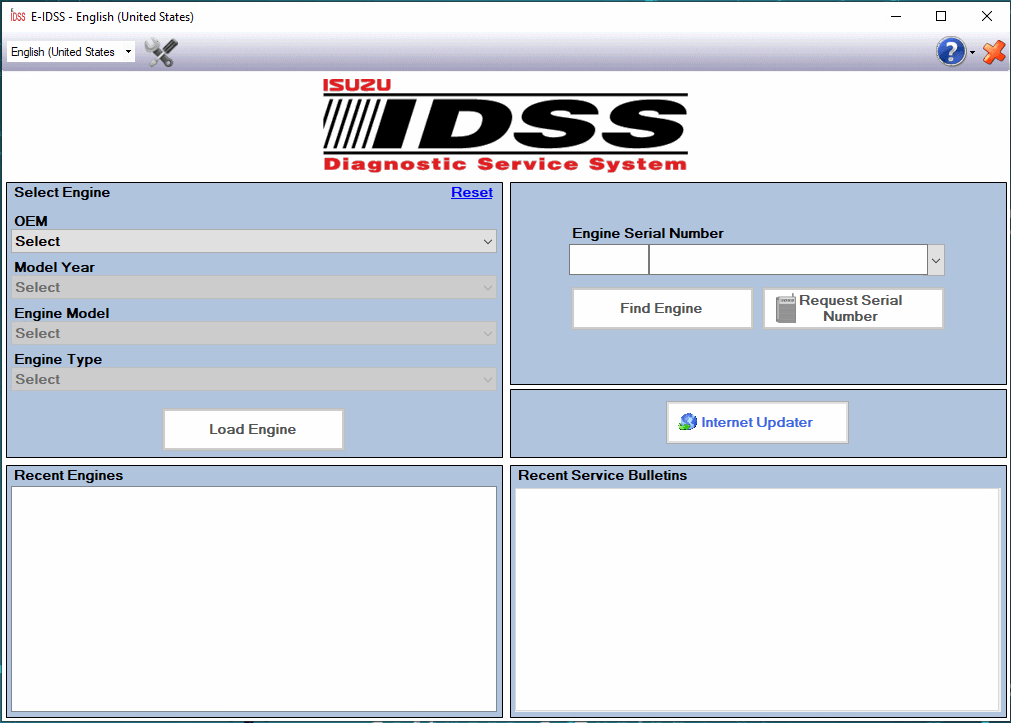The height and width of the screenshot is (723, 1011).
Task: Open the OEM Select dropdown
Action: 253,241
